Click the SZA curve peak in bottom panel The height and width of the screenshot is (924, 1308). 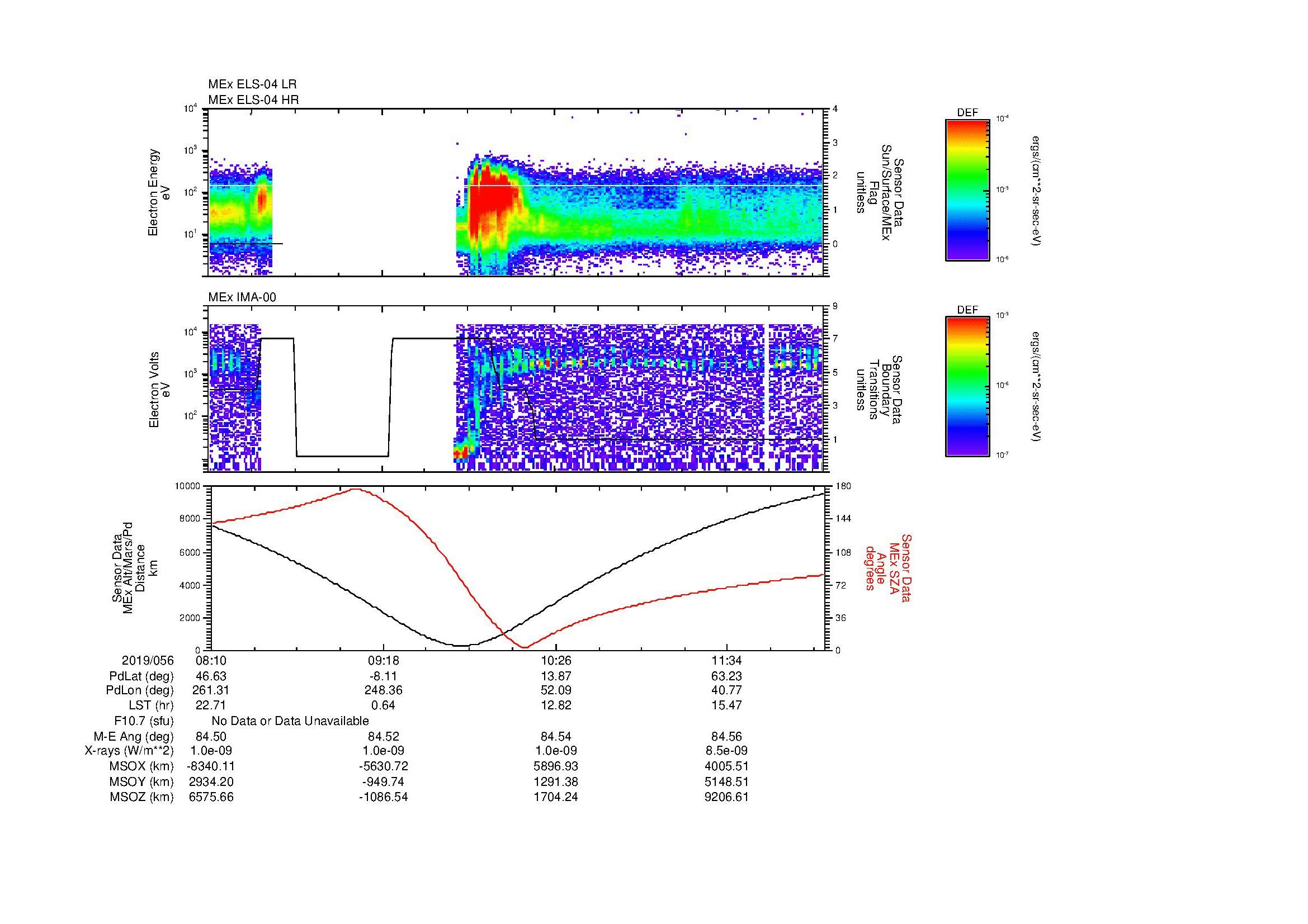(356, 489)
